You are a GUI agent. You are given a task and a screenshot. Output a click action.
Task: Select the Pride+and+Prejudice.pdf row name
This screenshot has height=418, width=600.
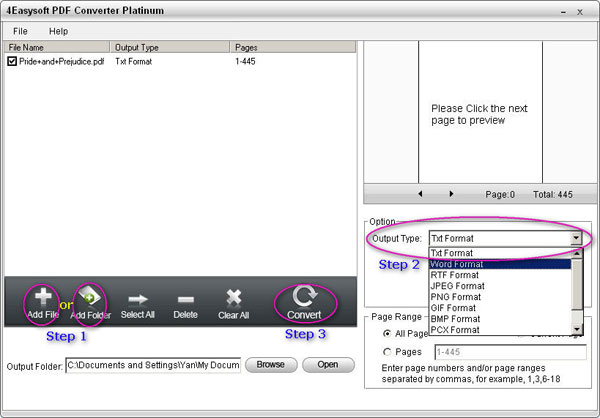point(62,61)
